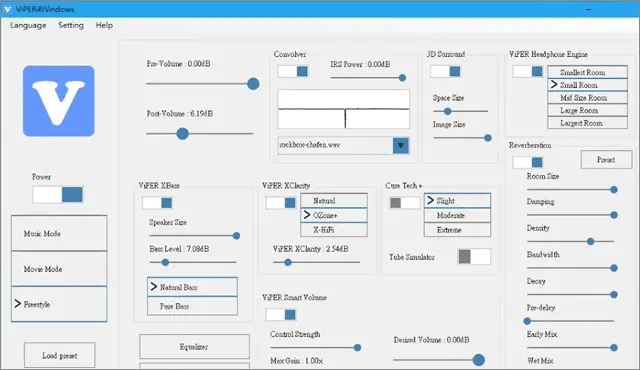Click the Density slider handle
The height and width of the screenshot is (370, 640).
(590, 241)
